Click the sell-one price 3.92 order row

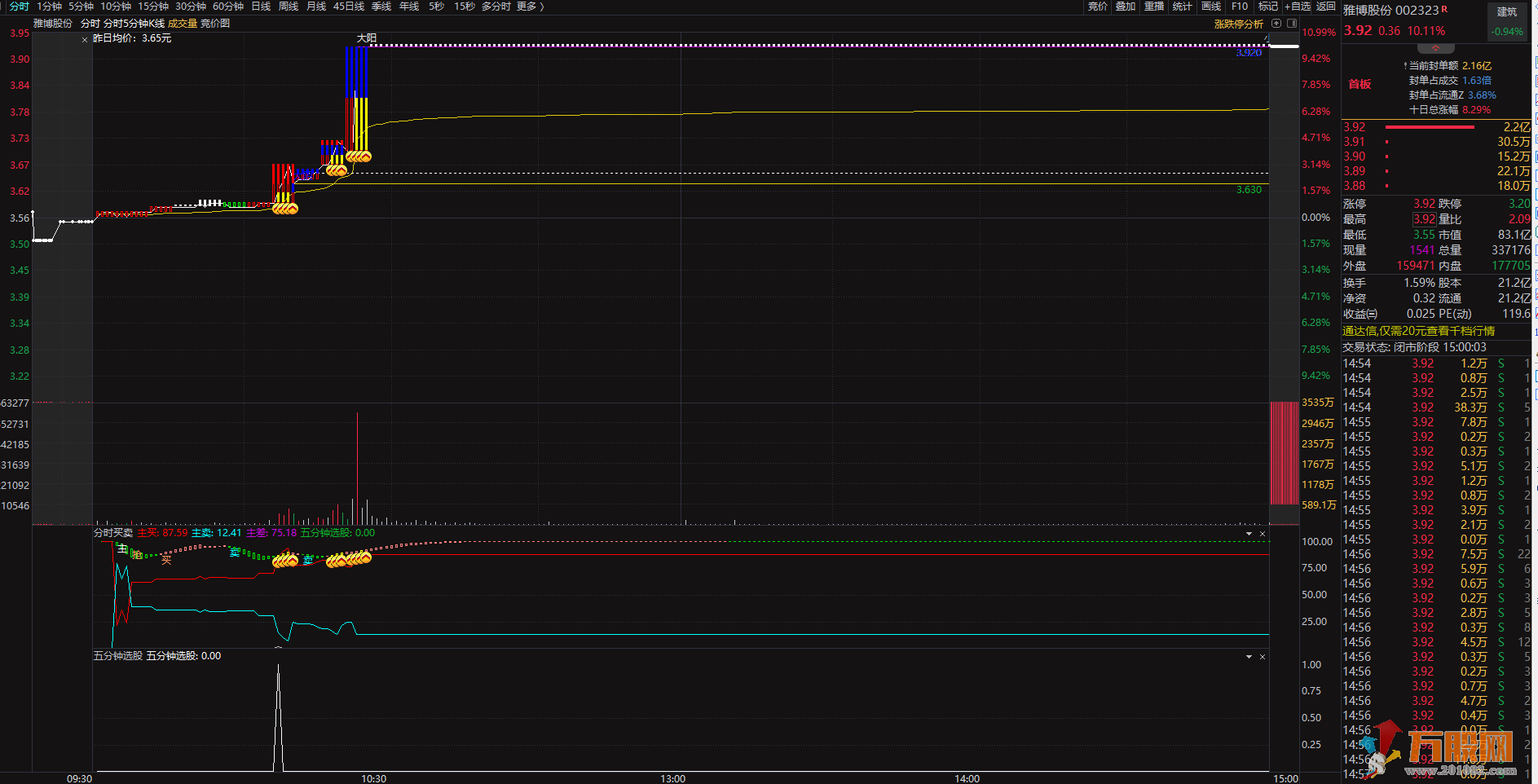pyautogui.click(x=1437, y=127)
